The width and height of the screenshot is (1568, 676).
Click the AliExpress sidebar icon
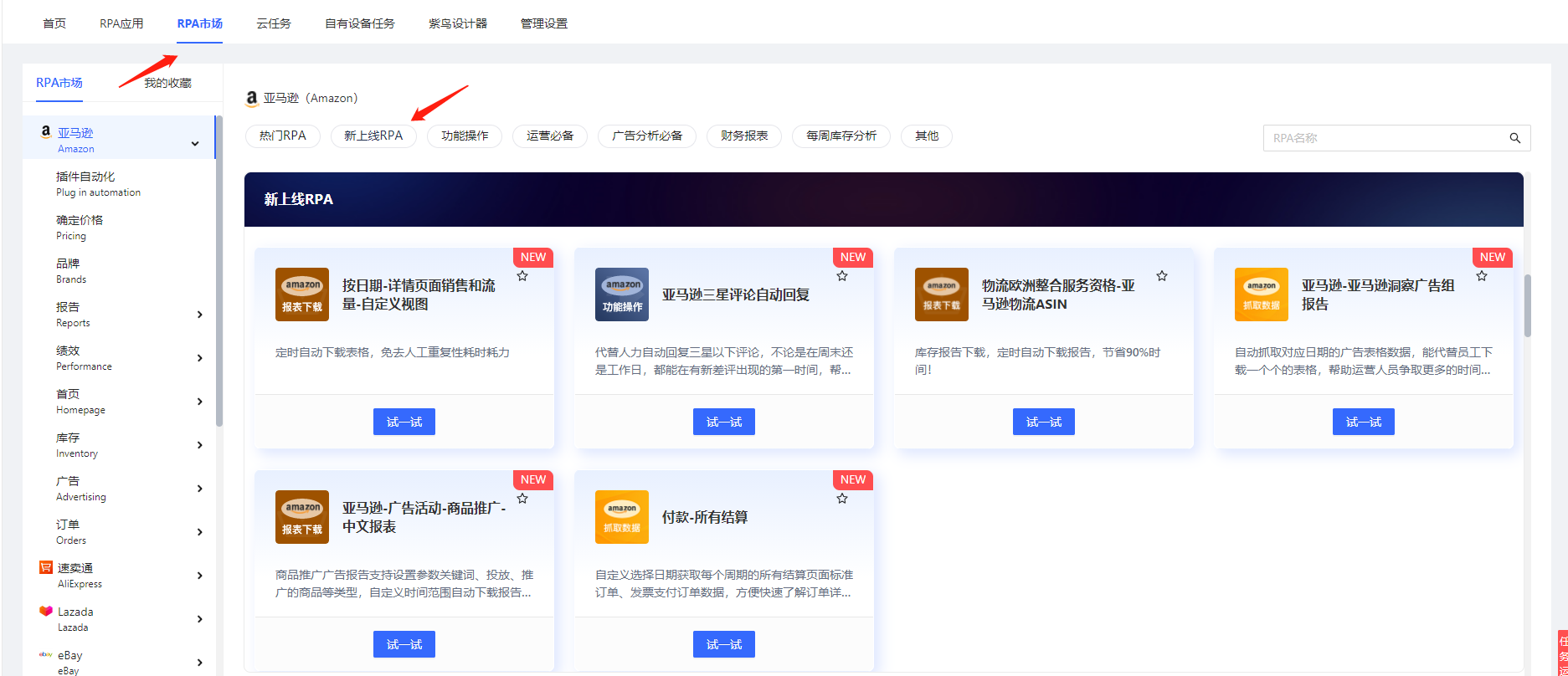(46, 567)
